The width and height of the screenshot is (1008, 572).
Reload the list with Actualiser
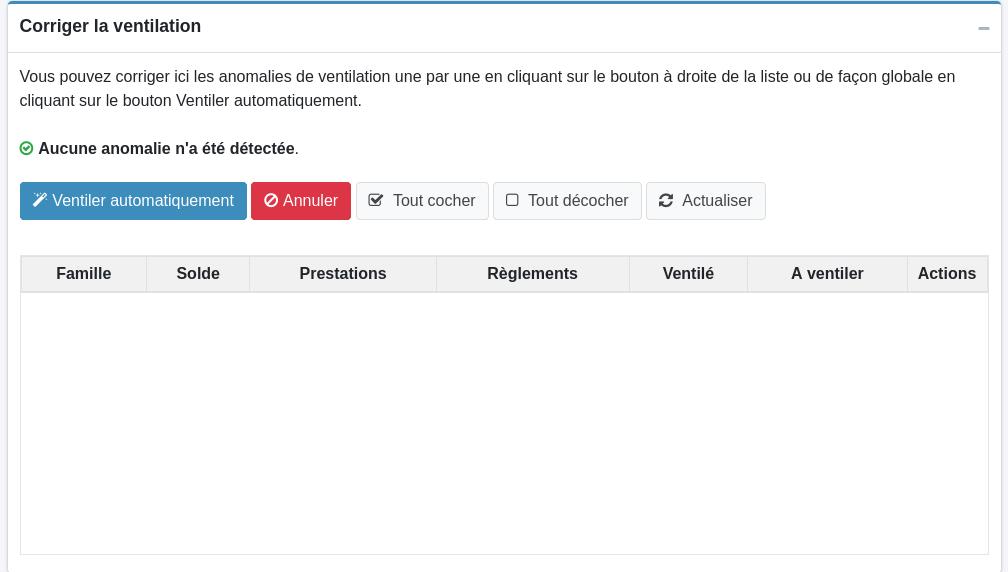(706, 201)
